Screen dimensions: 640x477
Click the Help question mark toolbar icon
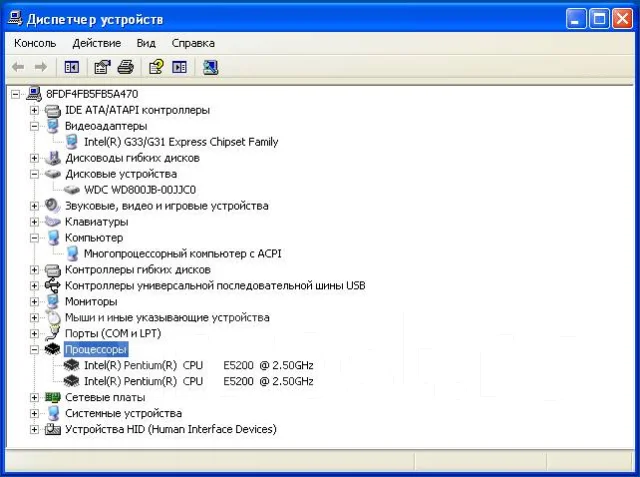click(156, 67)
